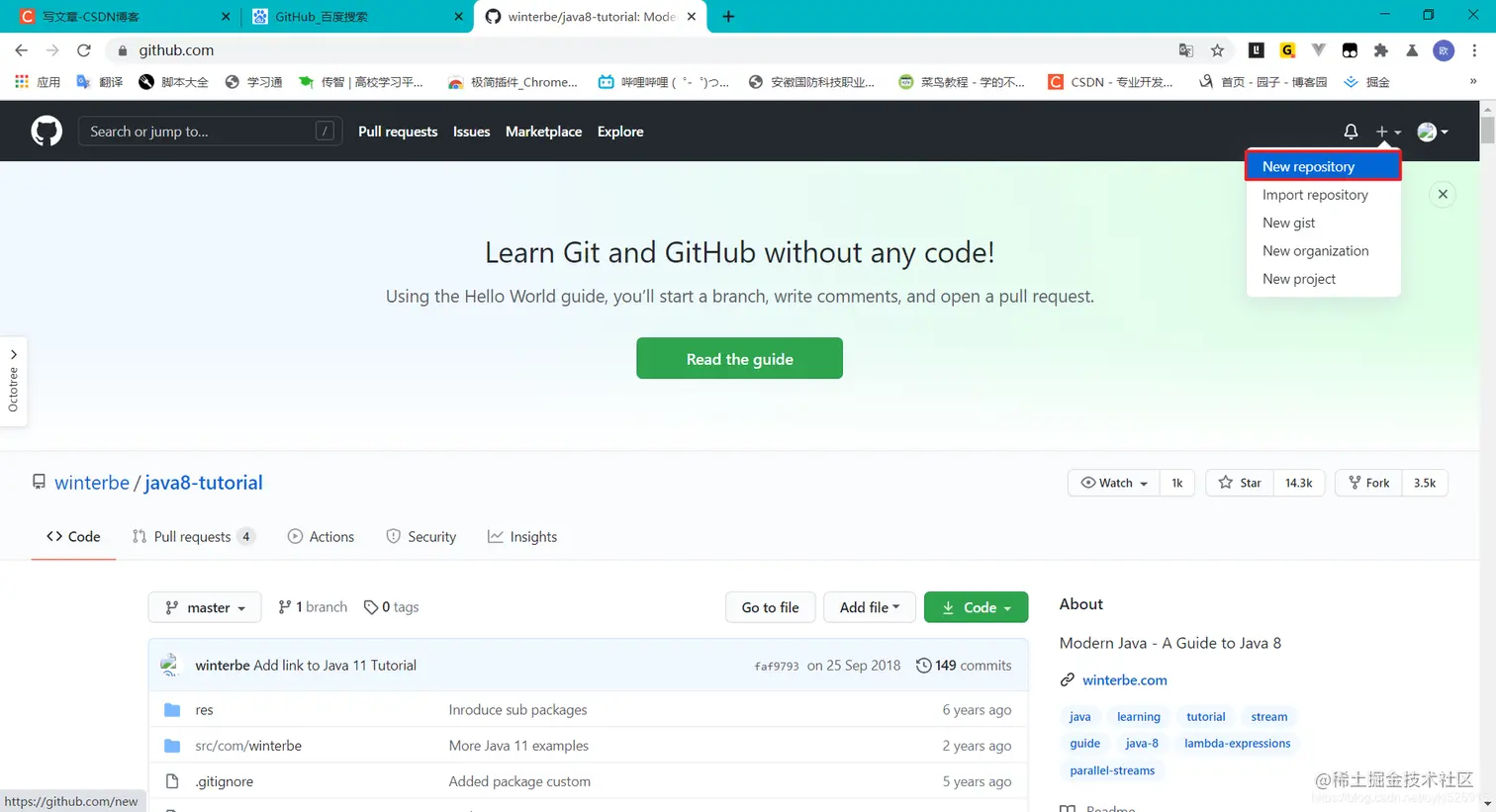This screenshot has height=812, width=1496.
Task: Open Chrome three-dot menu
Action: tap(1474, 50)
